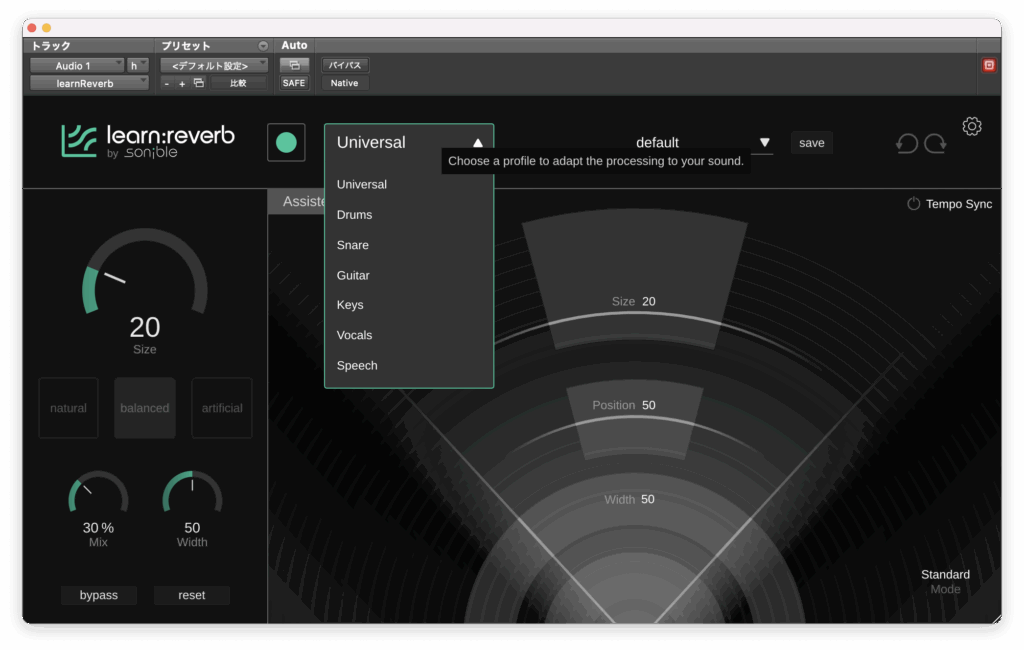This screenshot has width=1024, height=650.
Task: Click the copy settings icon beside the plus
Action: pyautogui.click(x=199, y=83)
